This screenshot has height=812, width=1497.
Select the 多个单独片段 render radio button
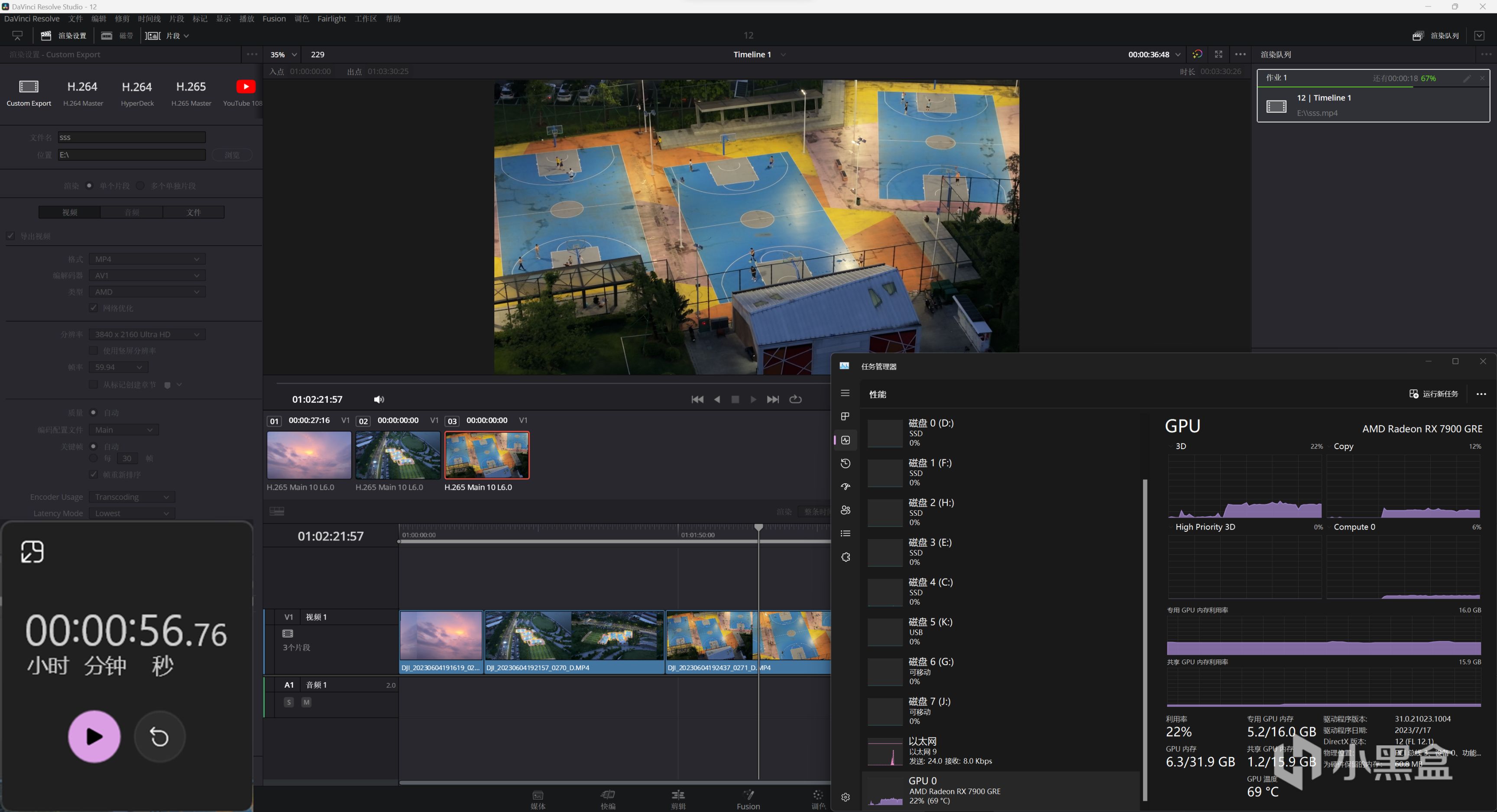click(x=140, y=186)
